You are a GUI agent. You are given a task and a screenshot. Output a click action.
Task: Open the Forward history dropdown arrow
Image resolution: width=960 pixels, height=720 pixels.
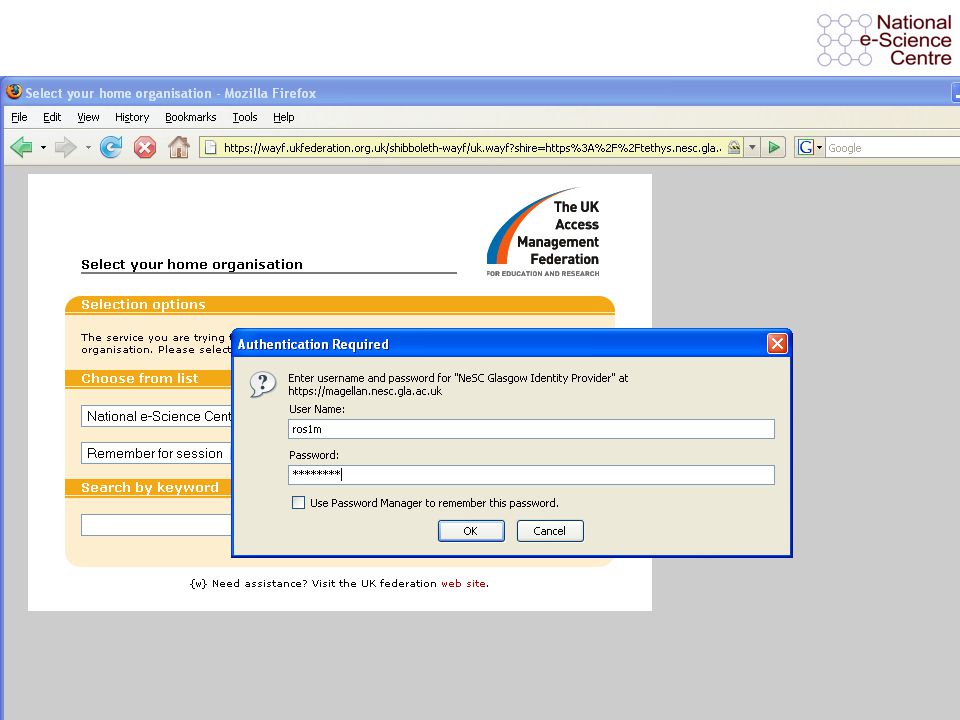point(88,148)
